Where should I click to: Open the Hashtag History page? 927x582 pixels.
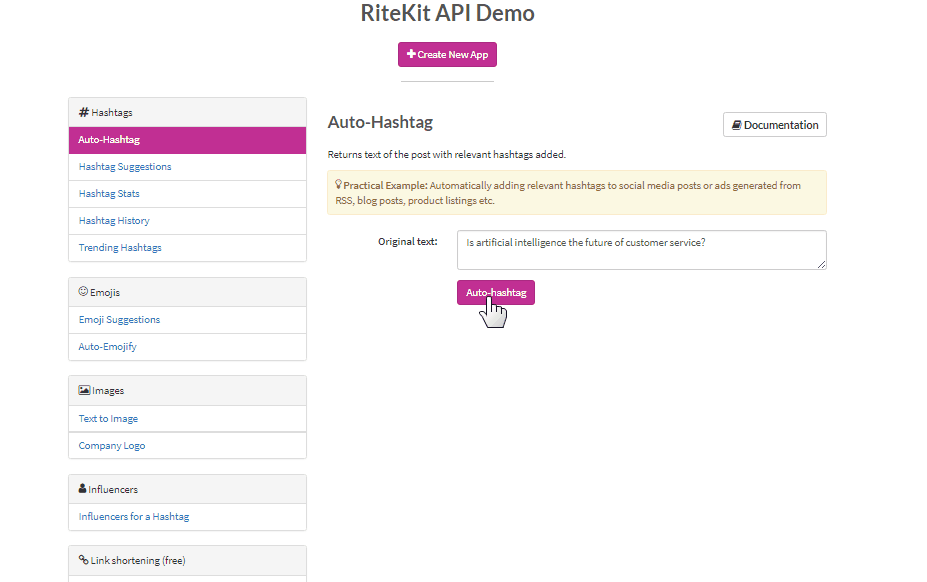pyautogui.click(x=114, y=221)
